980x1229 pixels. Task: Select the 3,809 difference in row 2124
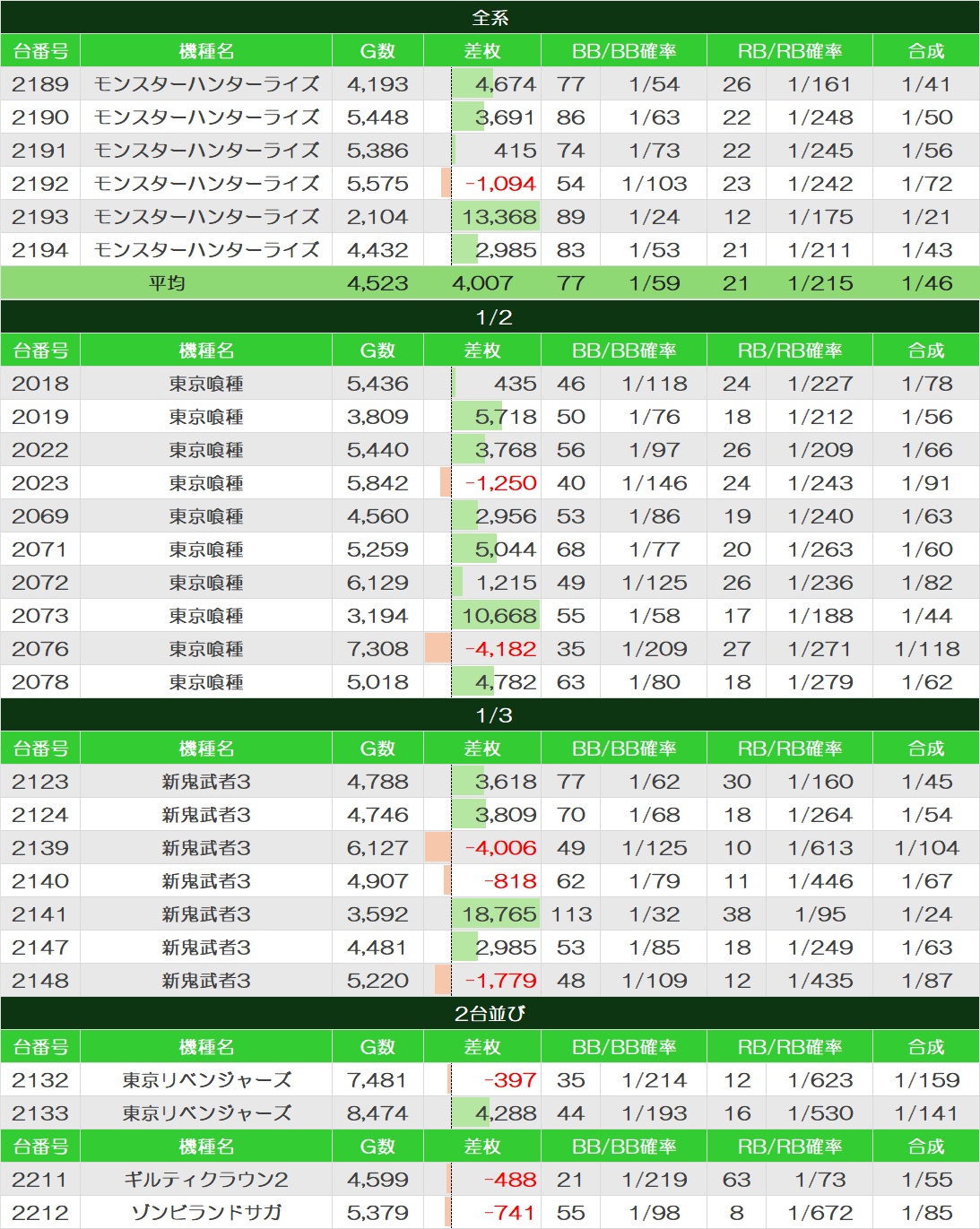tap(506, 815)
